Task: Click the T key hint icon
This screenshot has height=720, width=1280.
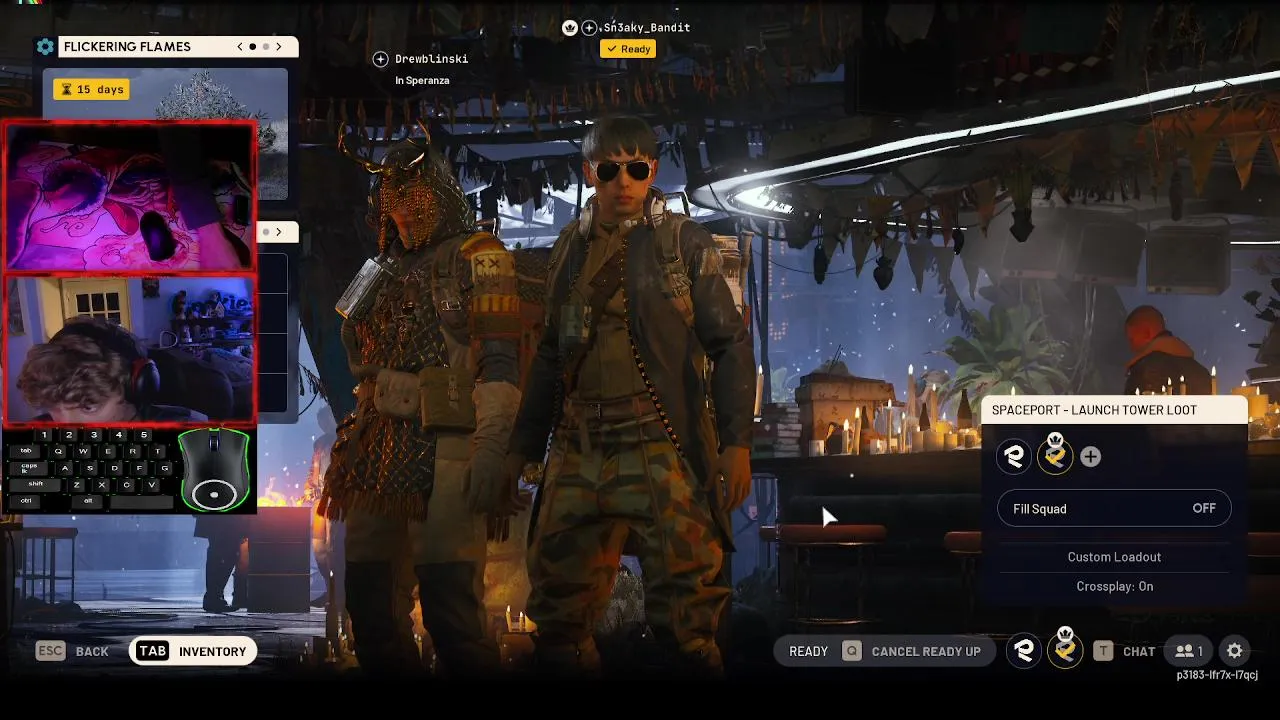Action: [1103, 651]
